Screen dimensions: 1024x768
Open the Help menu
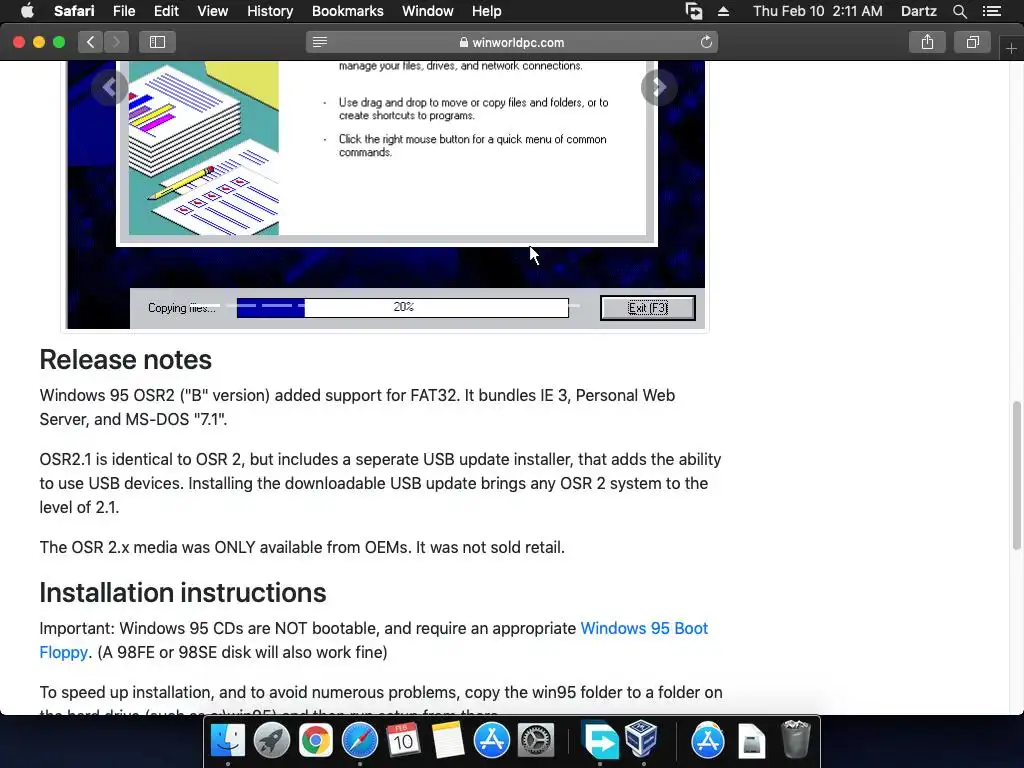pyautogui.click(x=487, y=11)
